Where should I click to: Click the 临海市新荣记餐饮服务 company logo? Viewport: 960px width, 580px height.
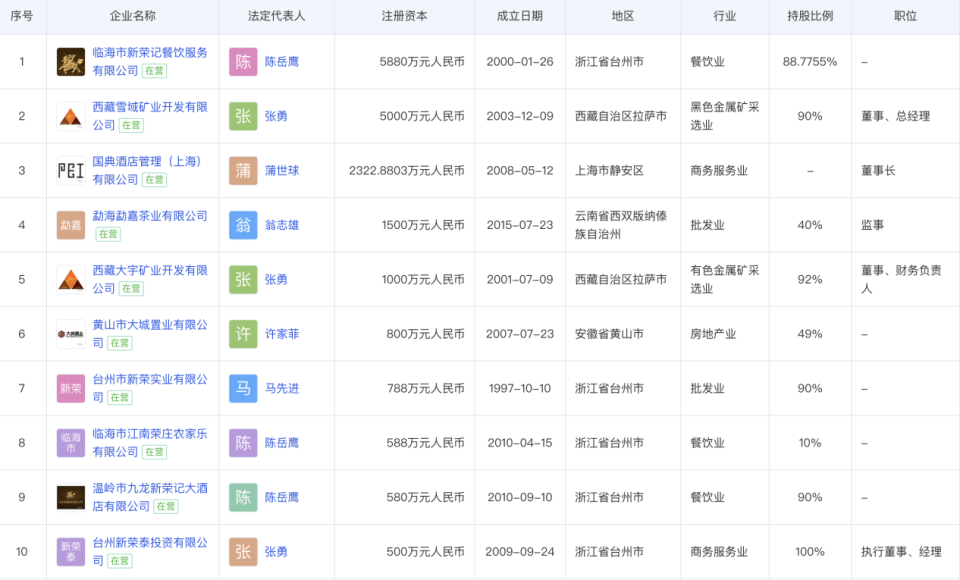coord(71,61)
